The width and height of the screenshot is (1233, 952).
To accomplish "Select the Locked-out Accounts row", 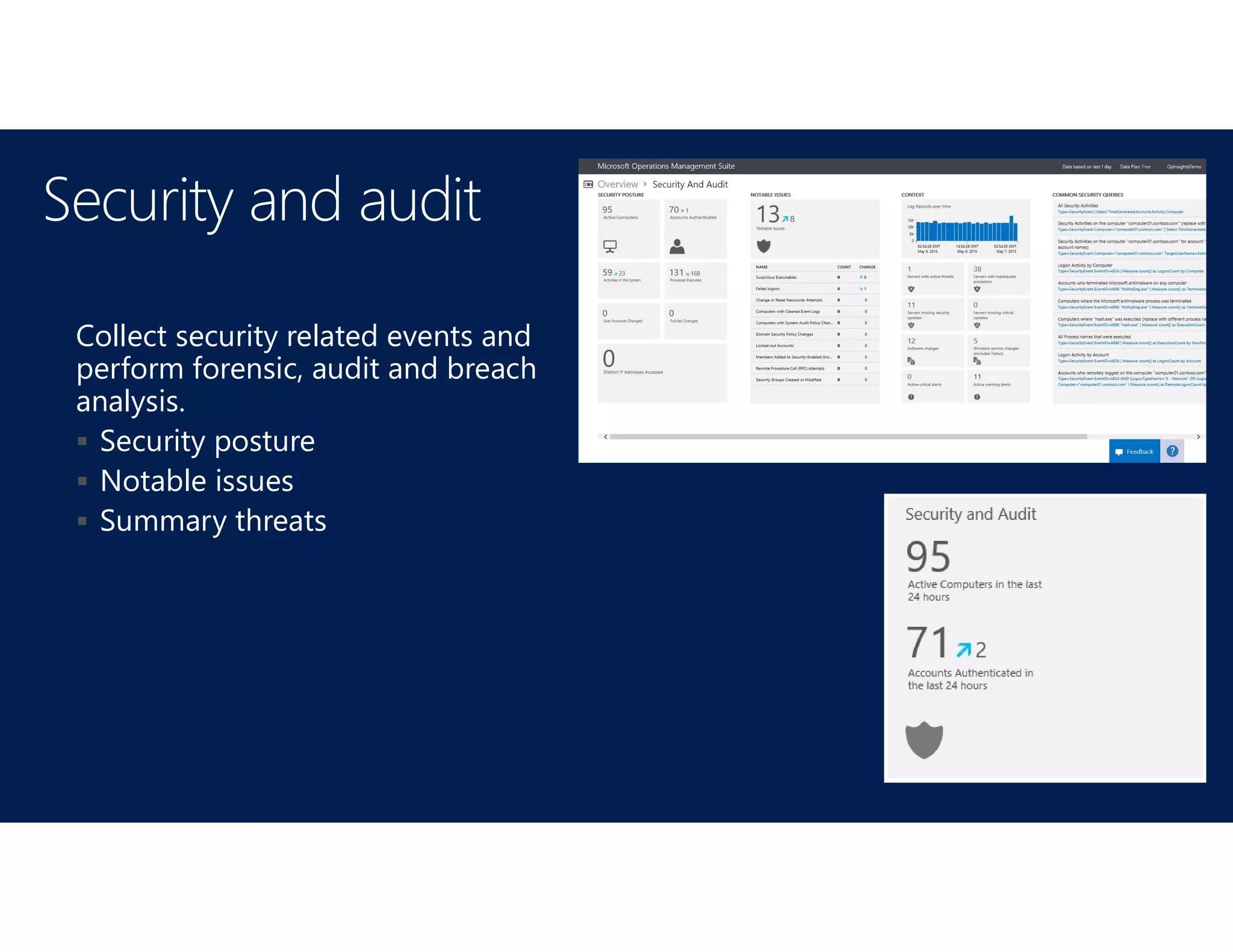I will (x=815, y=345).
